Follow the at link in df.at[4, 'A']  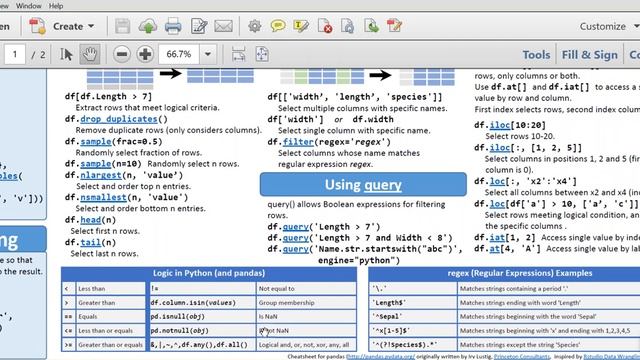(494, 249)
